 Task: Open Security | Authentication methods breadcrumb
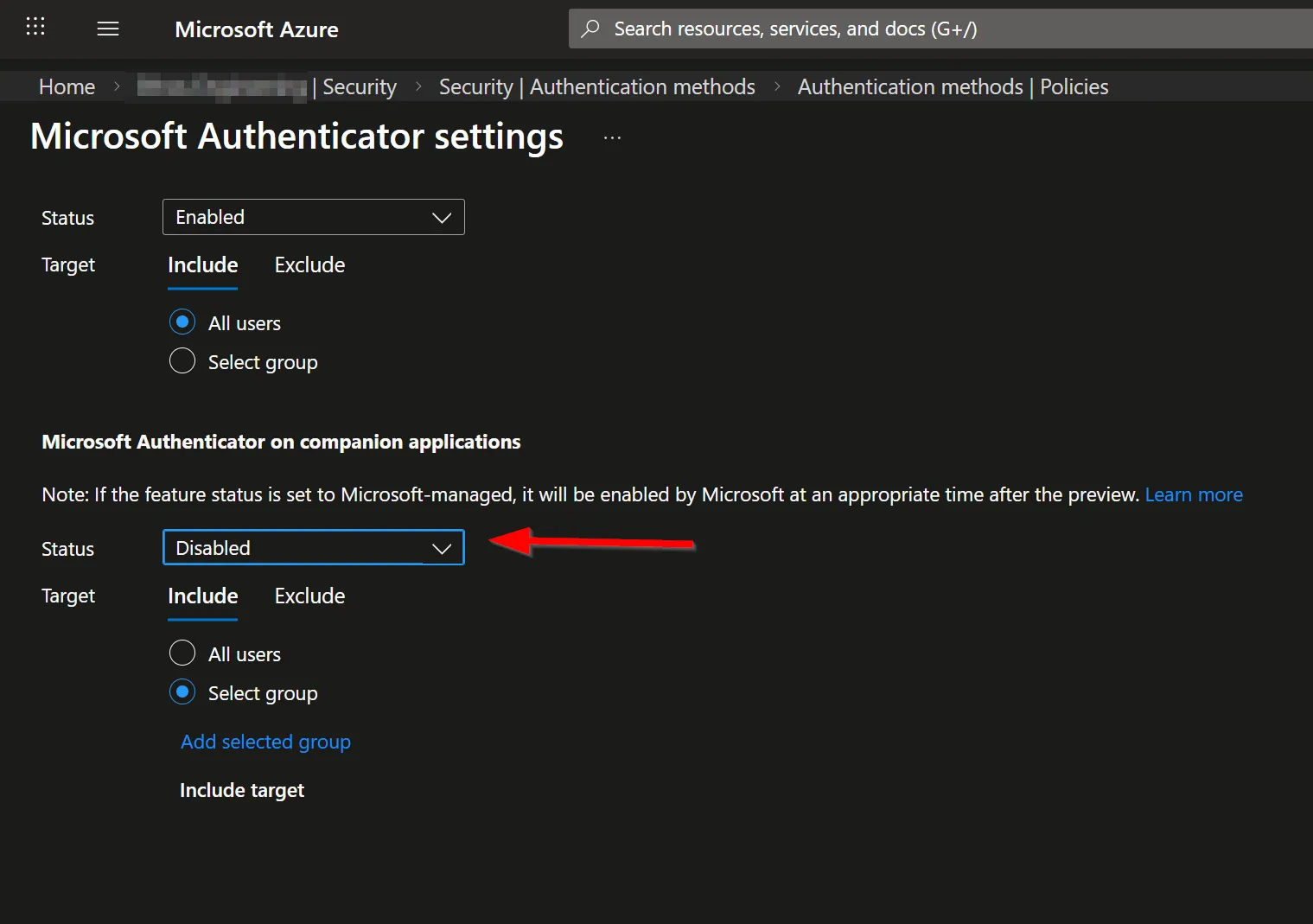(x=597, y=87)
